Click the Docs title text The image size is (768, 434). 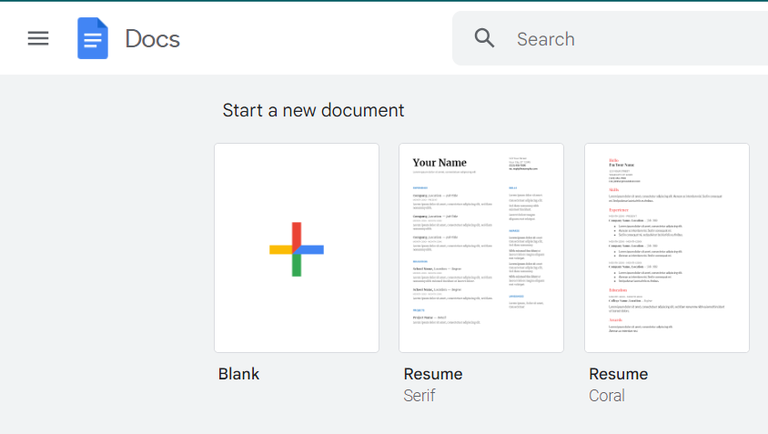[152, 39]
